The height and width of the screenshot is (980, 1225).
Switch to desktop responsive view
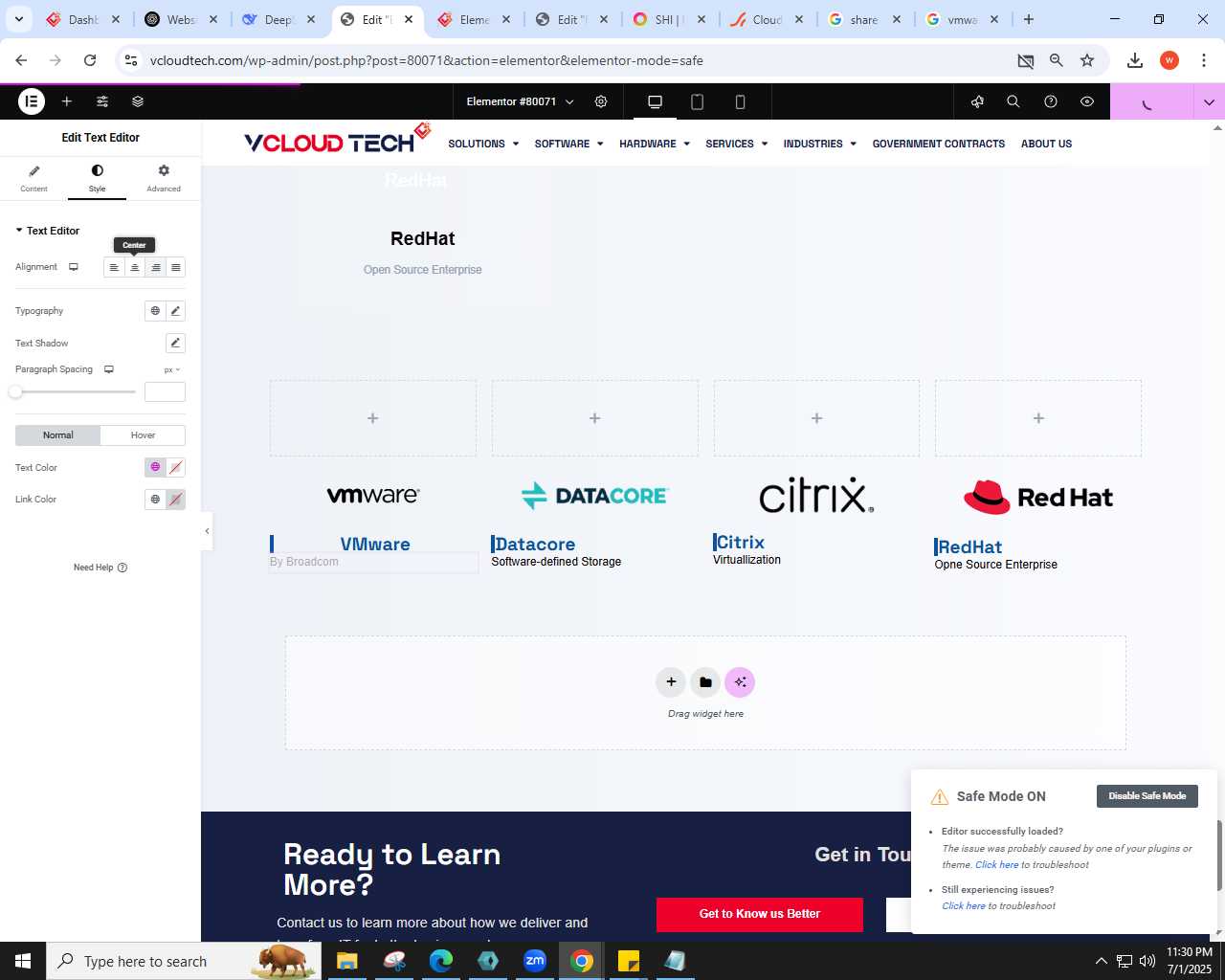[656, 101]
